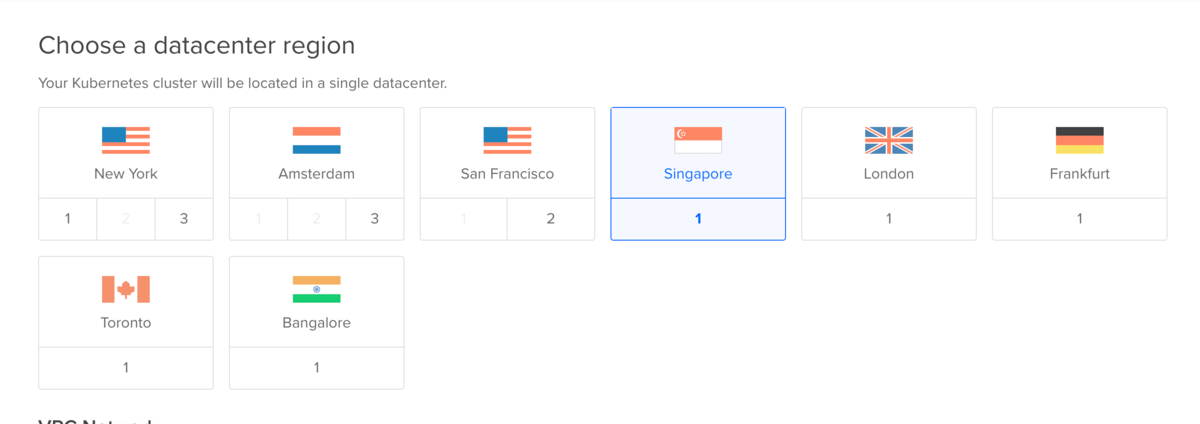1200x424 pixels.
Task: Pick the disabled New York datacenter 2
Action: coord(126,219)
